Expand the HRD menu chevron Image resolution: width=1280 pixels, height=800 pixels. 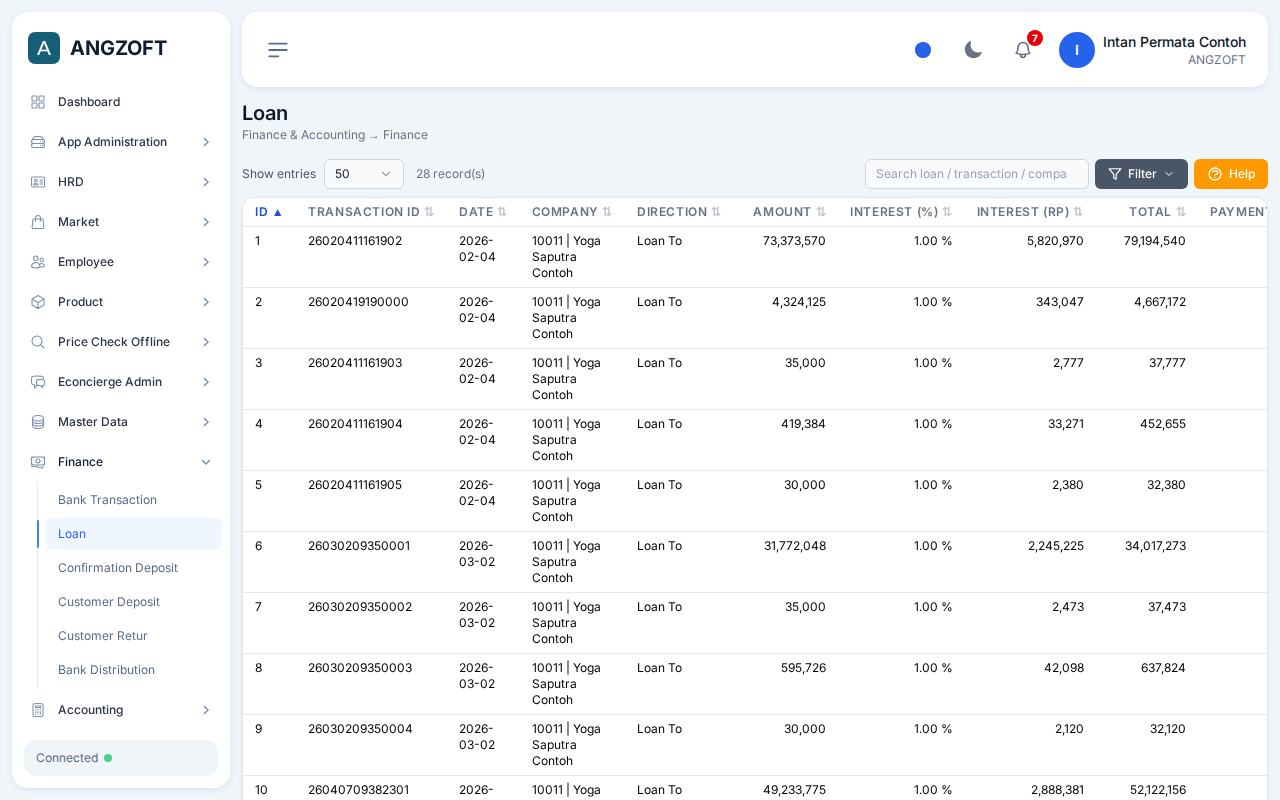click(x=206, y=182)
